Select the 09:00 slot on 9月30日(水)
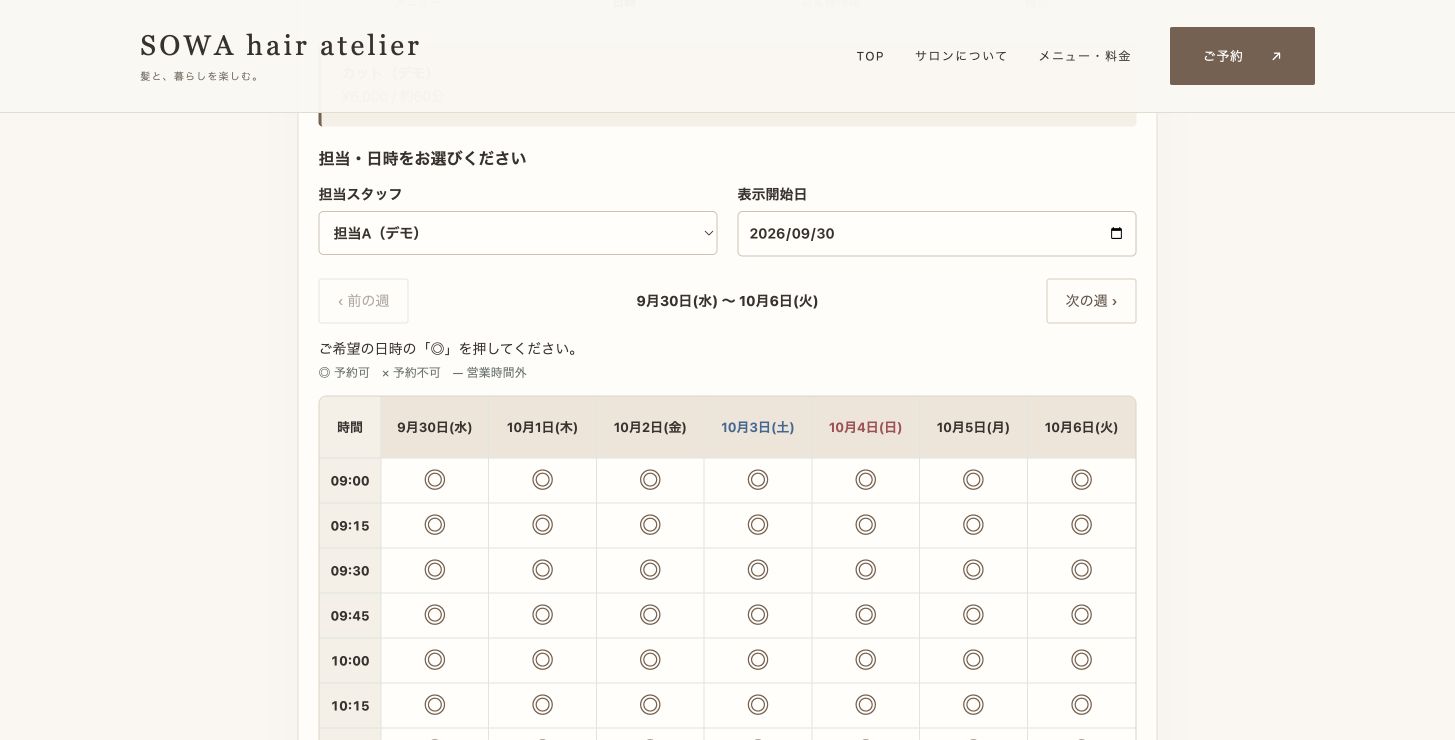Screen dimensions: 1455x740 [434, 480]
